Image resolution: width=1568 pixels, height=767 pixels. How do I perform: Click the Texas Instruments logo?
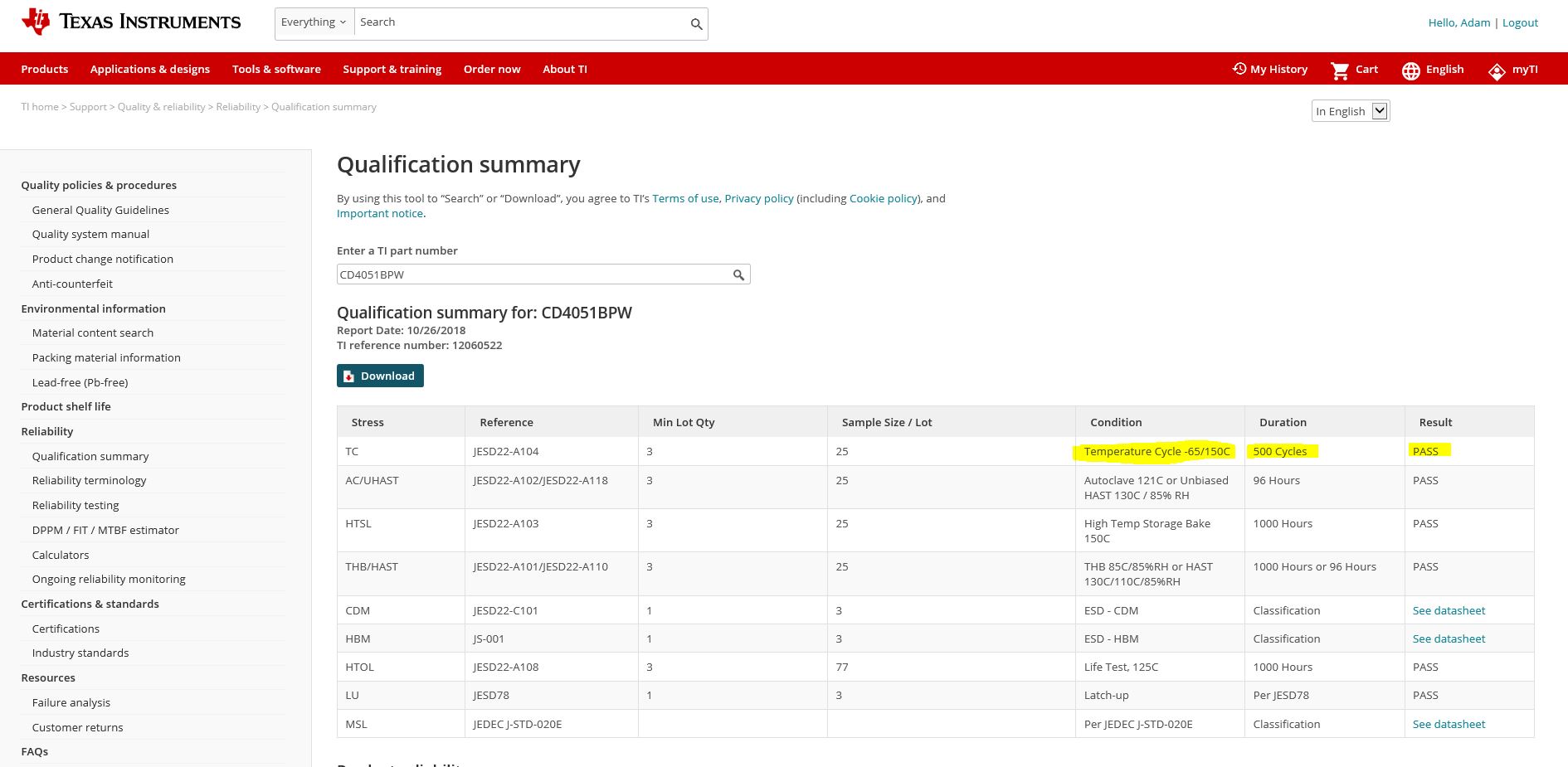click(131, 22)
